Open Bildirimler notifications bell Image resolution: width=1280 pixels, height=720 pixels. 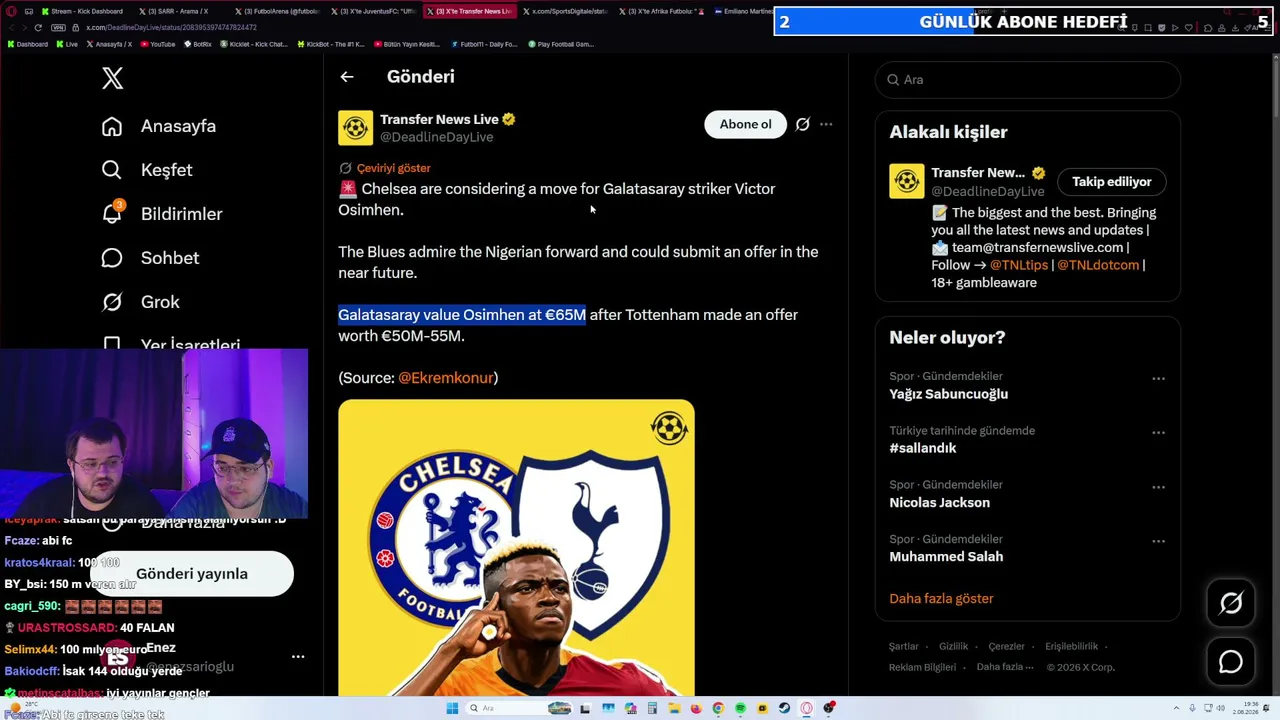coord(162,214)
